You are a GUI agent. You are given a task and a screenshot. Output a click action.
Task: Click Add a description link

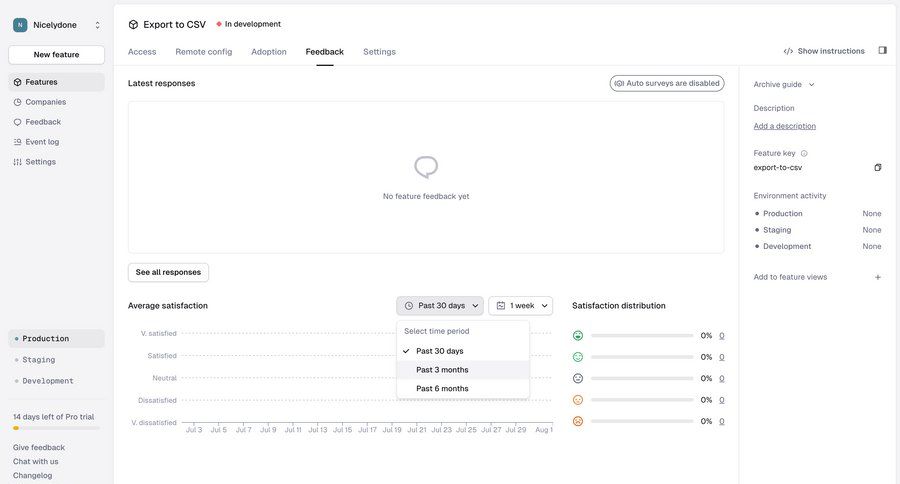(785, 126)
